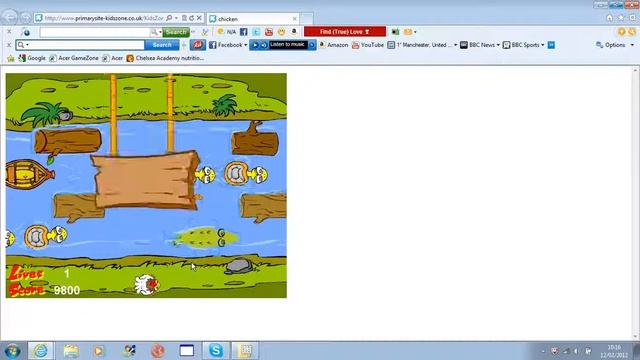Open Favorites star icon at top right

pos(621,18)
